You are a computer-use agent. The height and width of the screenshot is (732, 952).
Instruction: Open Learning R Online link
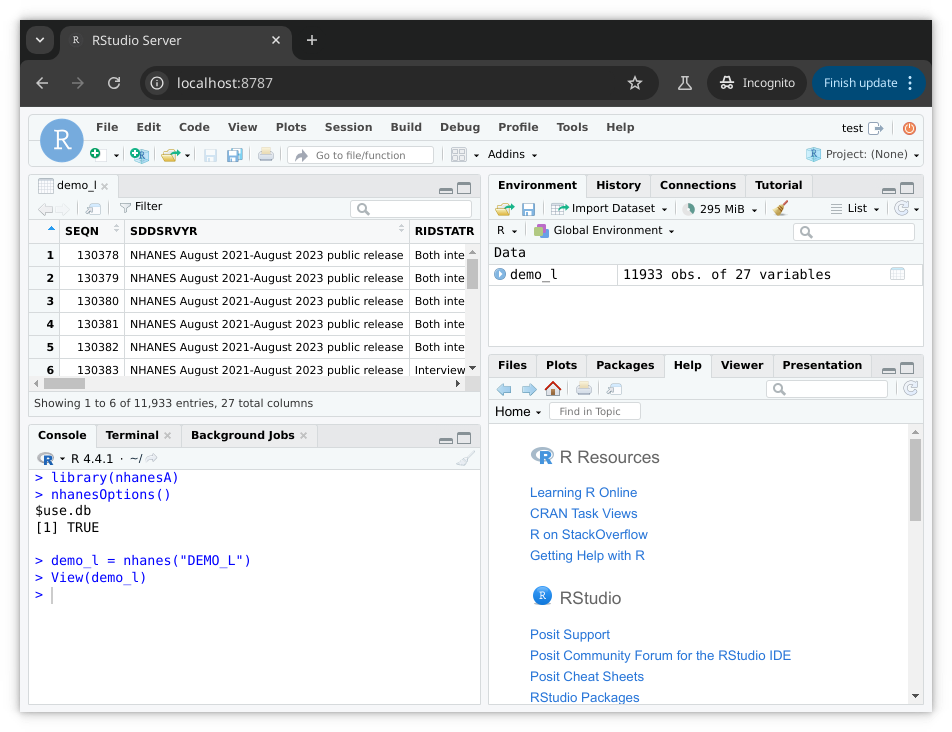(583, 493)
